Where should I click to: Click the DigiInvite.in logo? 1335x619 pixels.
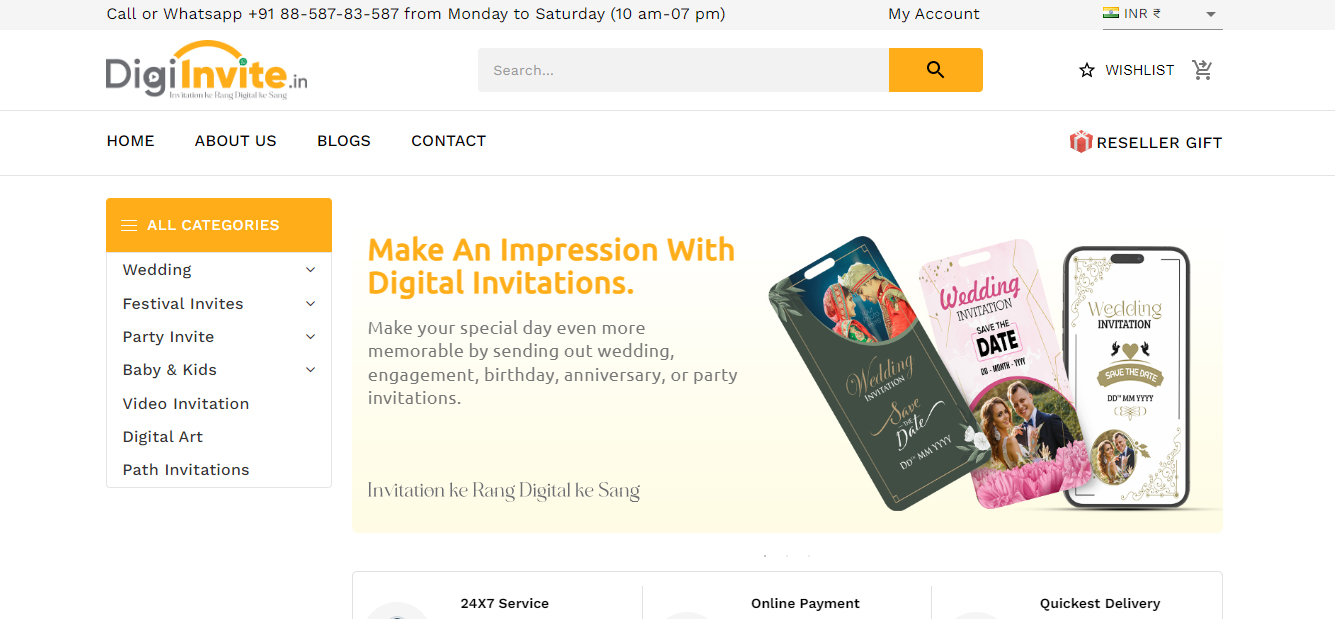[207, 70]
